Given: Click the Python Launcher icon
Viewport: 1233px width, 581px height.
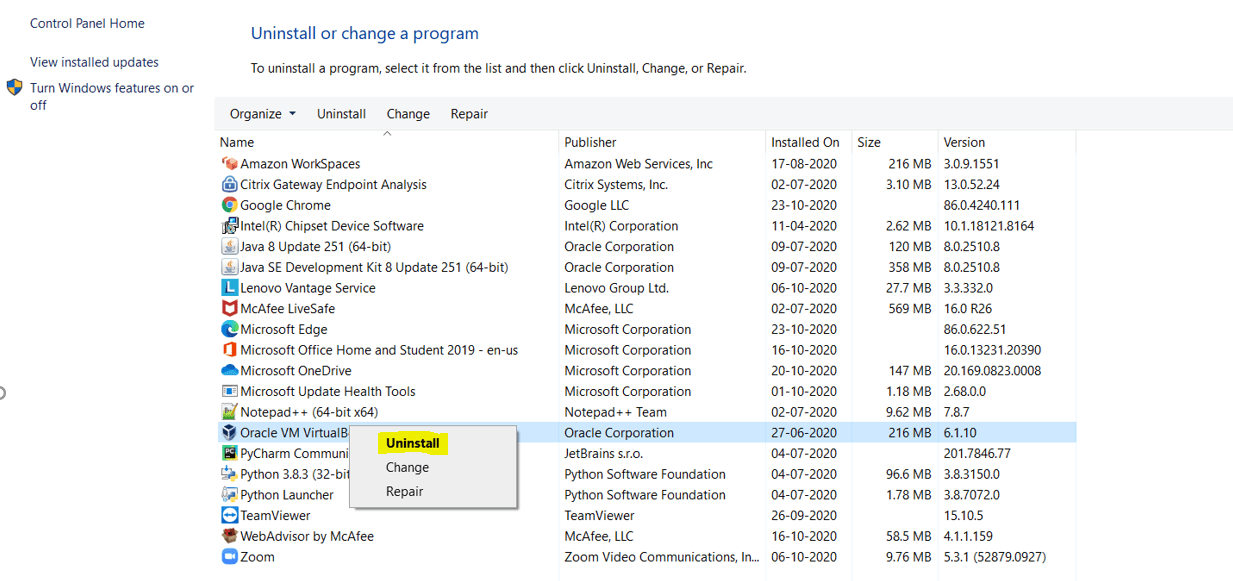Looking at the screenshot, I should coord(229,494).
